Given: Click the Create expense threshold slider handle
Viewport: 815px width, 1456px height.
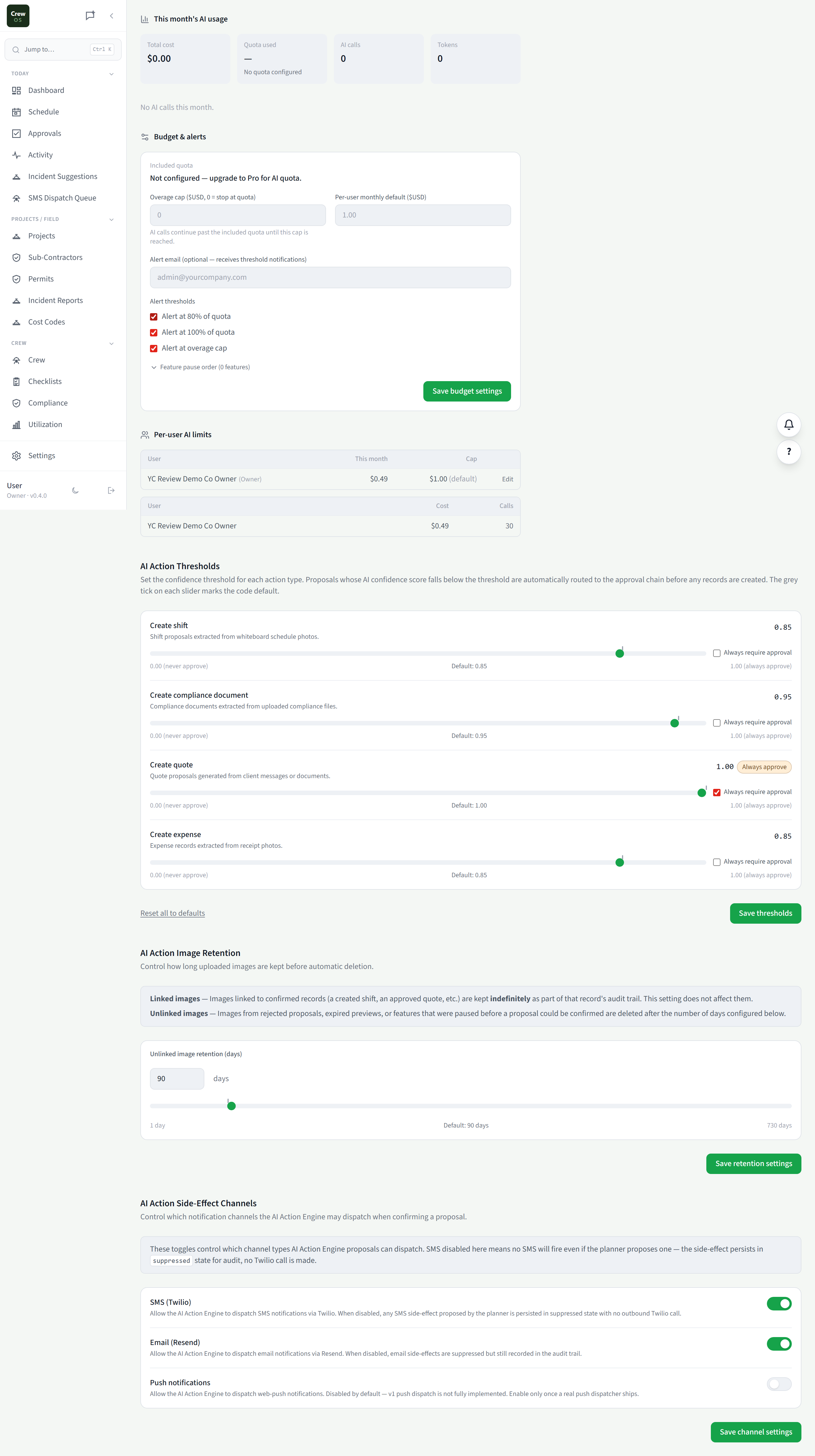Looking at the screenshot, I should 619,863.
